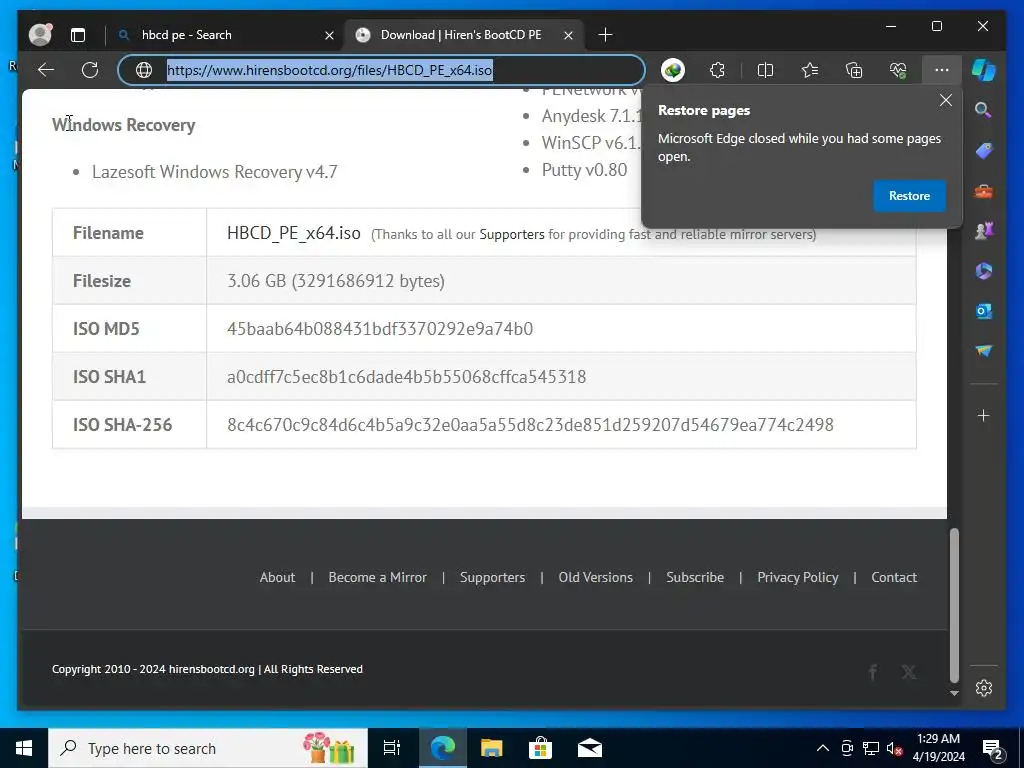Open the Privacy Policy footer link
This screenshot has height=768, width=1024.
797,577
